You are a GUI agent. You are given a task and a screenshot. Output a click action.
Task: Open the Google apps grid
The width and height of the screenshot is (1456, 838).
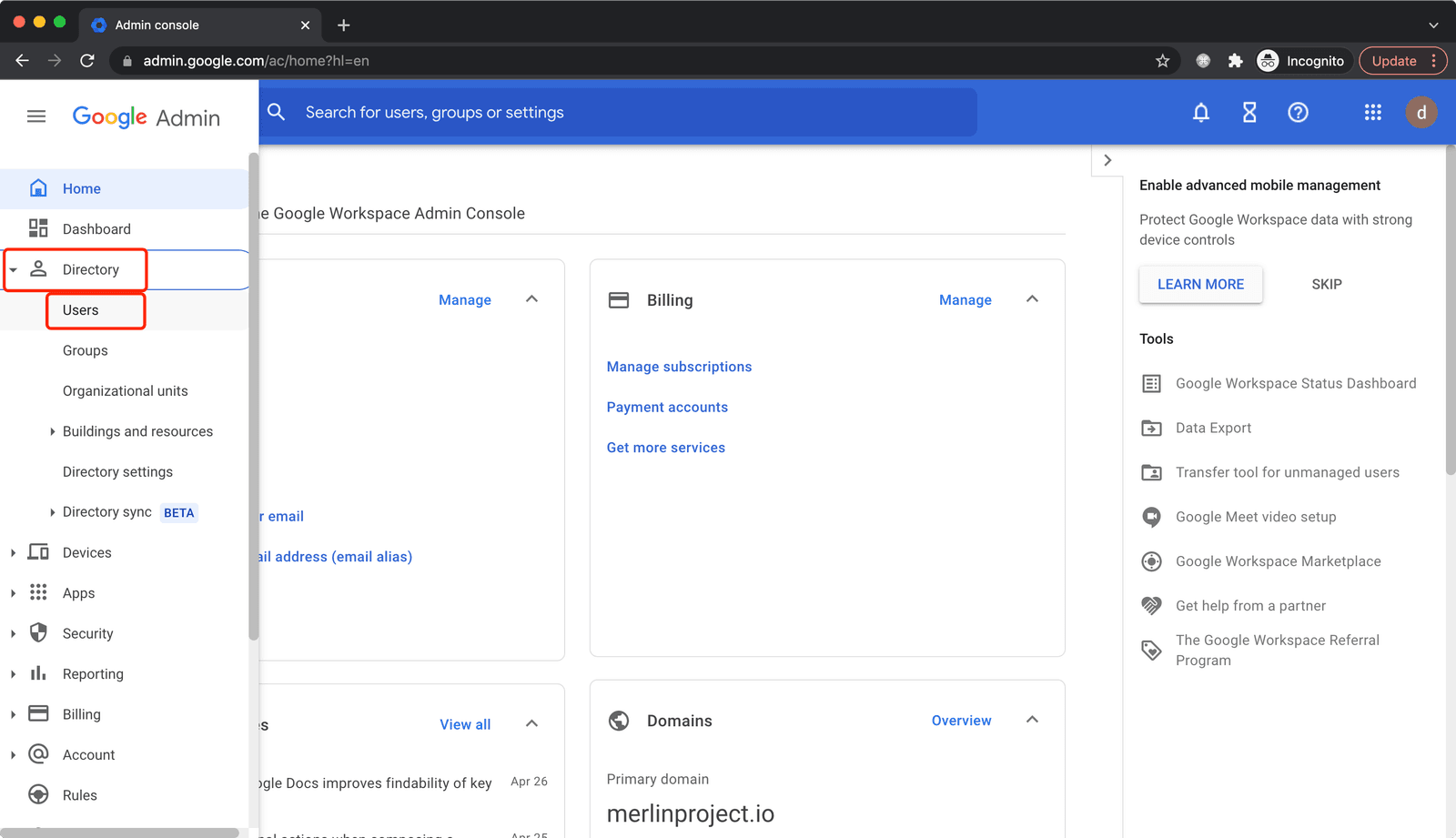[x=1372, y=112]
